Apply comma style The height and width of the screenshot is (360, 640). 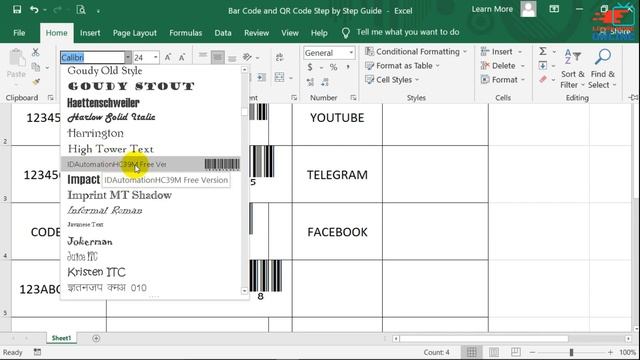348,67
